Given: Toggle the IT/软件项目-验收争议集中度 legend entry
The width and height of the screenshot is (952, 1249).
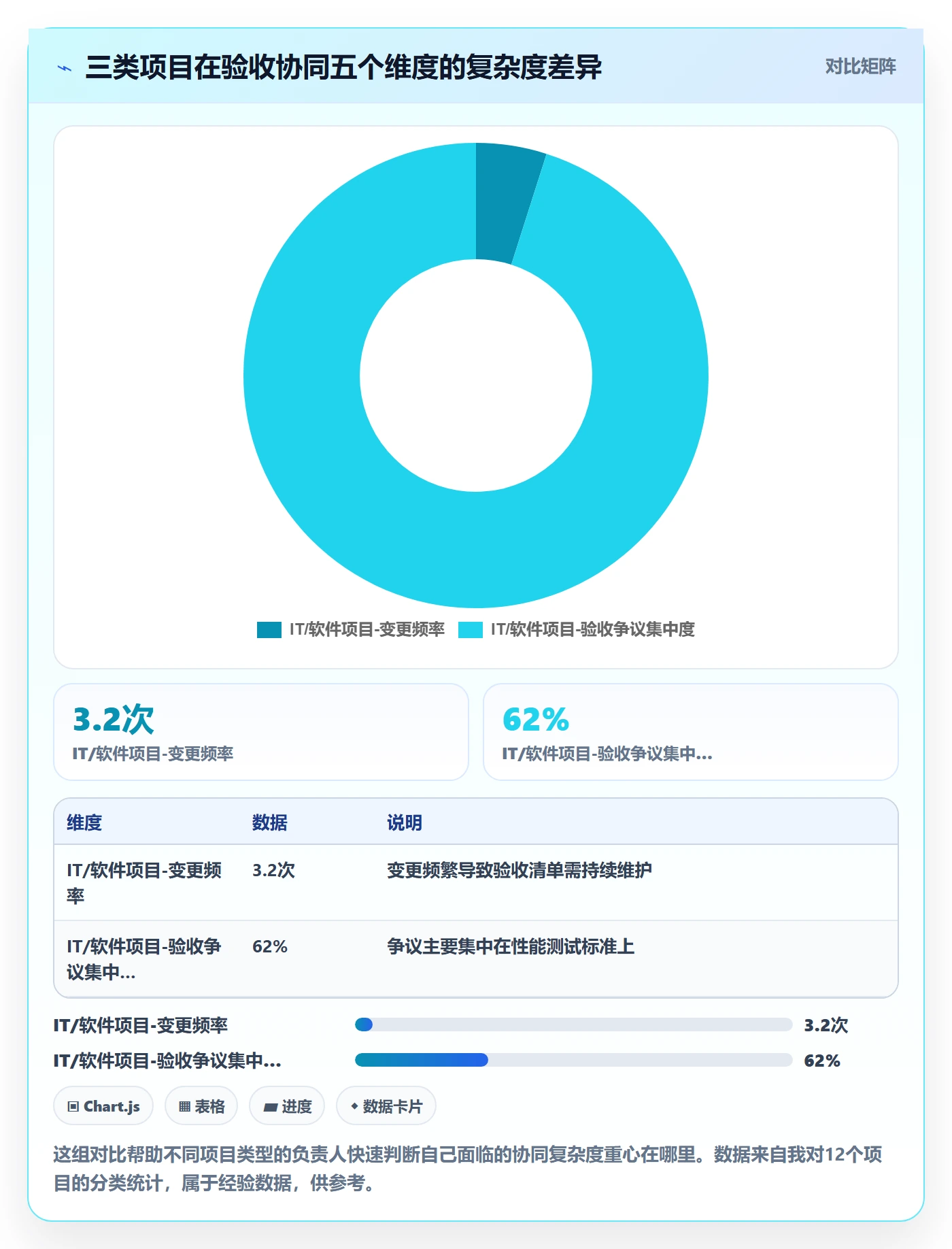Looking at the screenshot, I should point(577,629).
